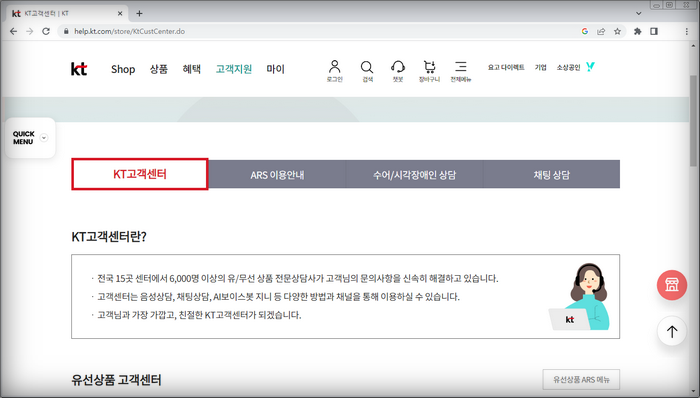Click the Google icon in address bar
Image resolution: width=700 pixels, height=398 pixels.
click(x=585, y=31)
